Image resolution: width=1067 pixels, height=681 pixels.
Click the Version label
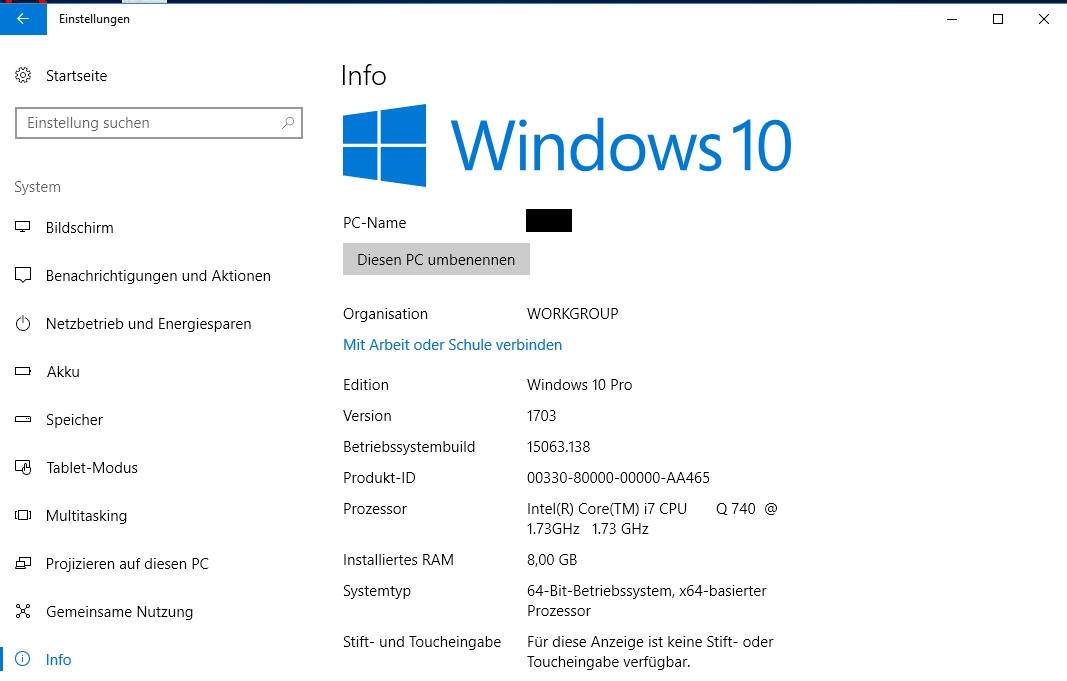[367, 416]
